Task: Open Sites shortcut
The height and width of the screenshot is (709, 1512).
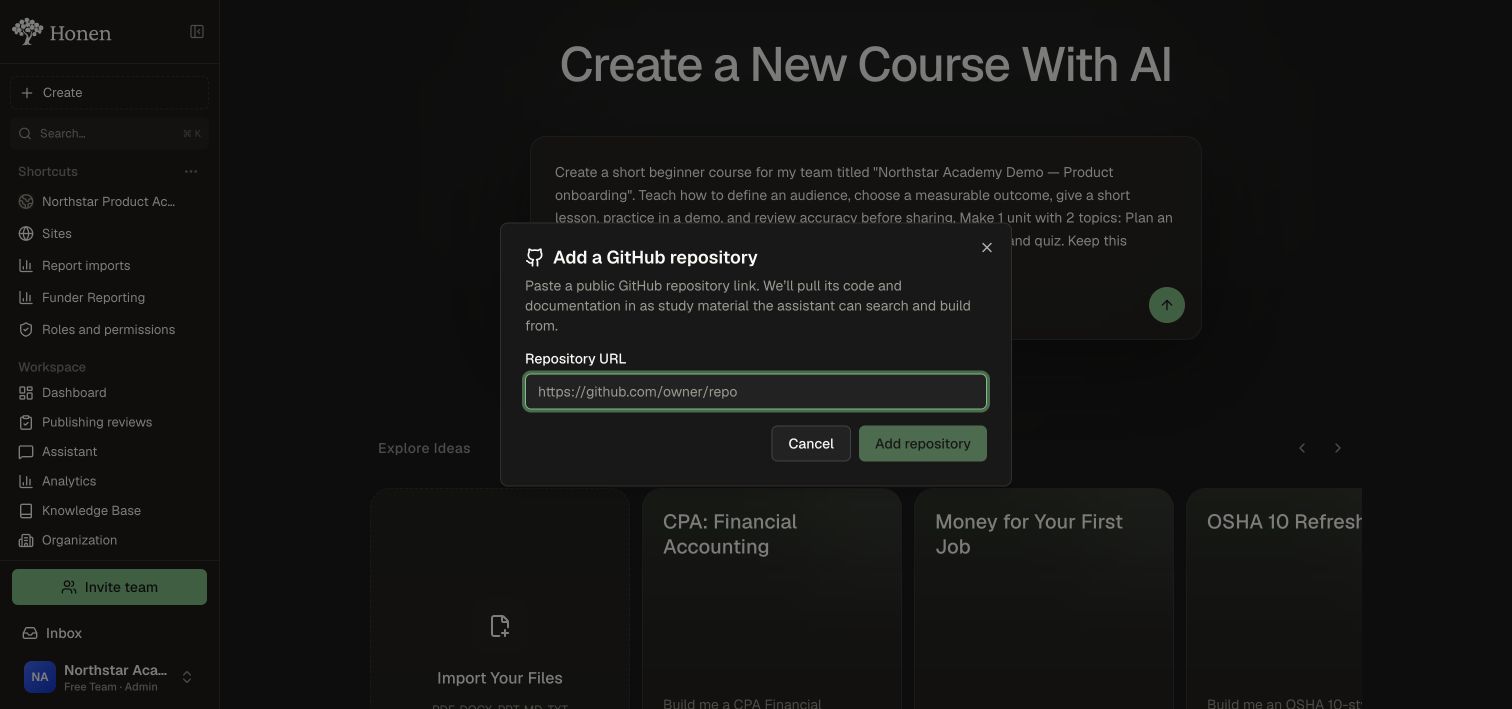Action: tap(110, 233)
